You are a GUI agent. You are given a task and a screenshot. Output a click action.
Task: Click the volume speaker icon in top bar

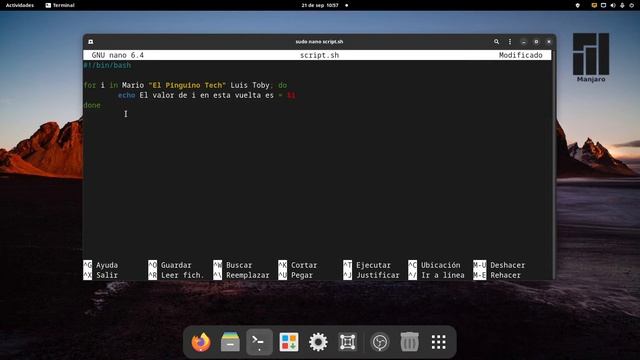(x=613, y=5)
